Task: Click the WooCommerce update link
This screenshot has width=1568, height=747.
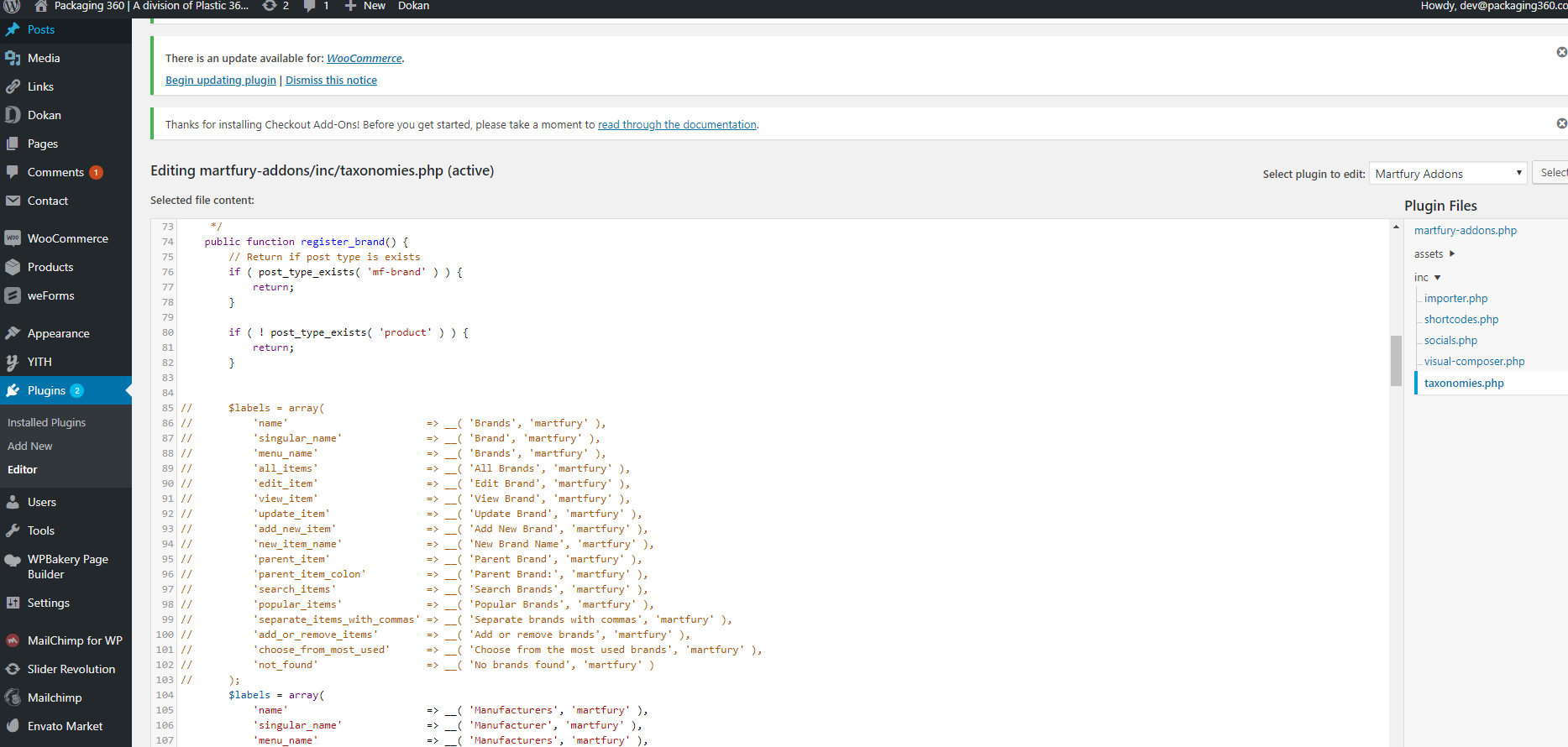Action: [x=364, y=58]
